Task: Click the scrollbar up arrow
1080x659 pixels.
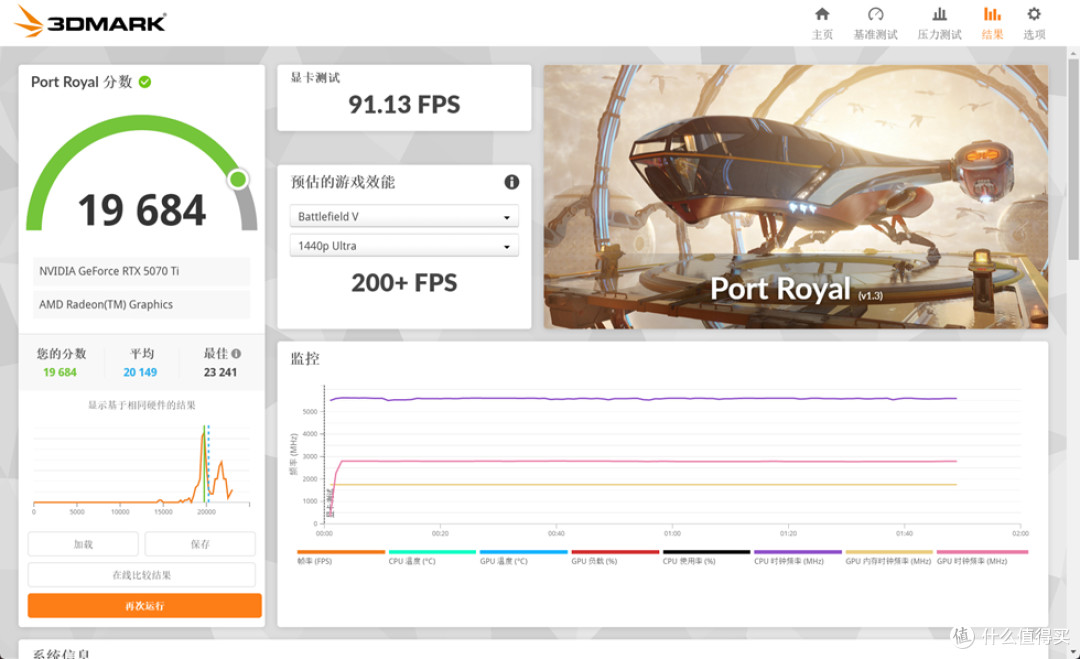Action: [1073, 52]
